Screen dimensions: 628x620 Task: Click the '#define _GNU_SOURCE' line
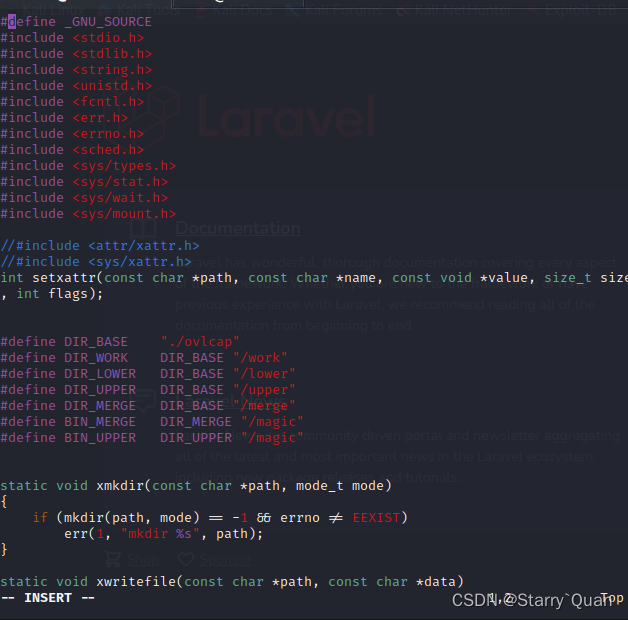coord(76,22)
